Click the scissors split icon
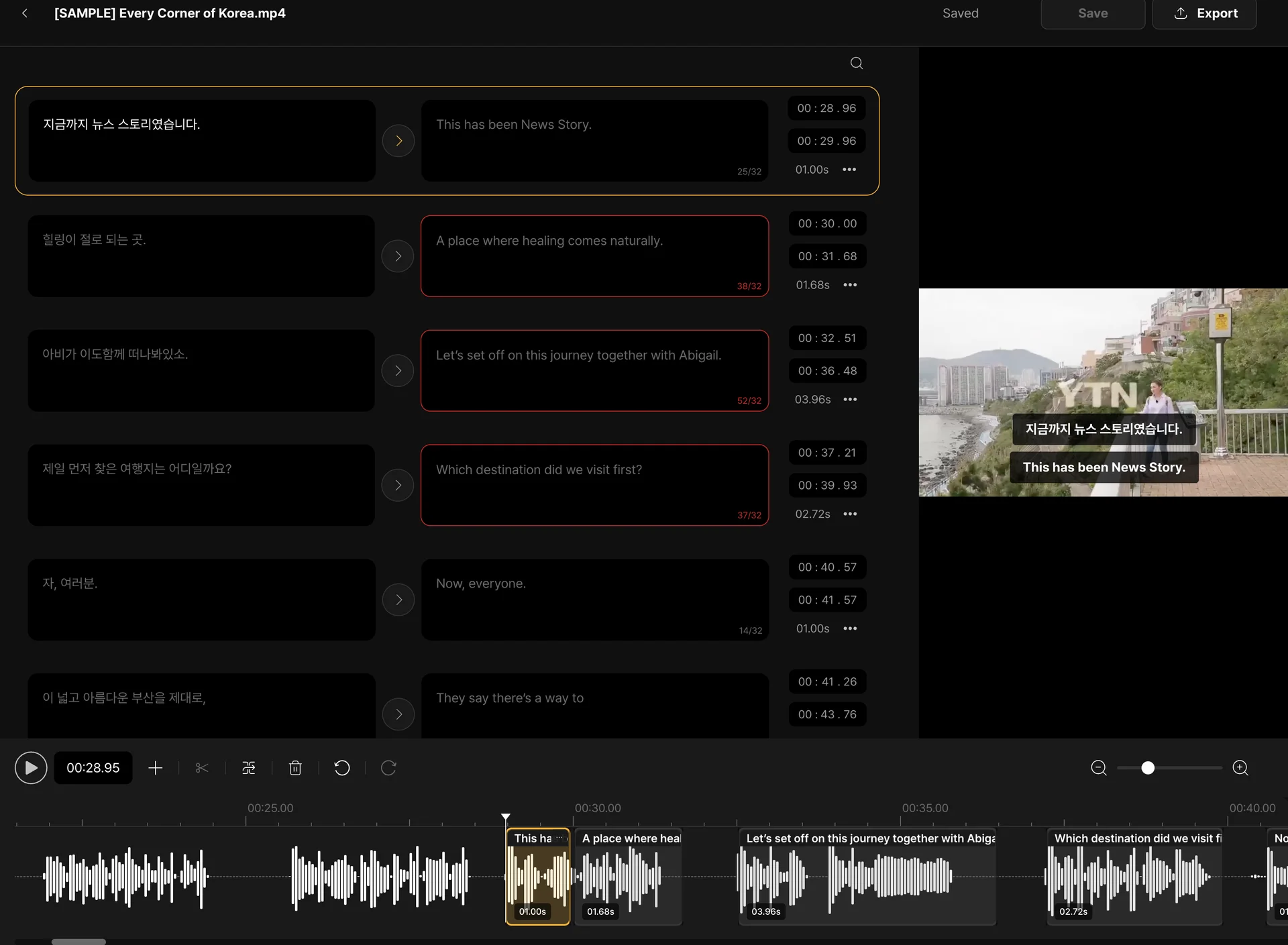This screenshot has width=1288, height=945. point(202,767)
